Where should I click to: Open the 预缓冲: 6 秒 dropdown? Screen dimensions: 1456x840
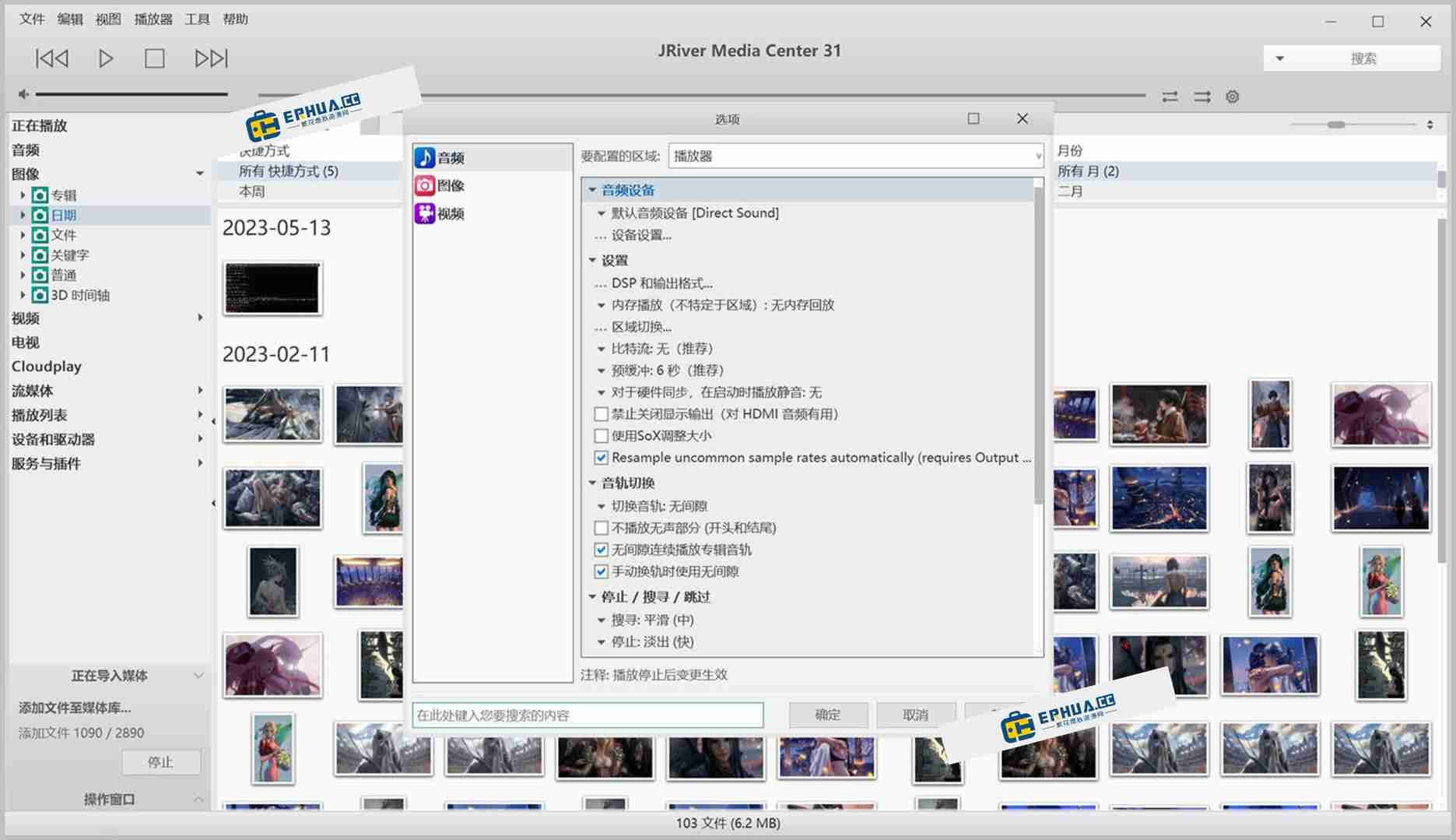coord(602,371)
